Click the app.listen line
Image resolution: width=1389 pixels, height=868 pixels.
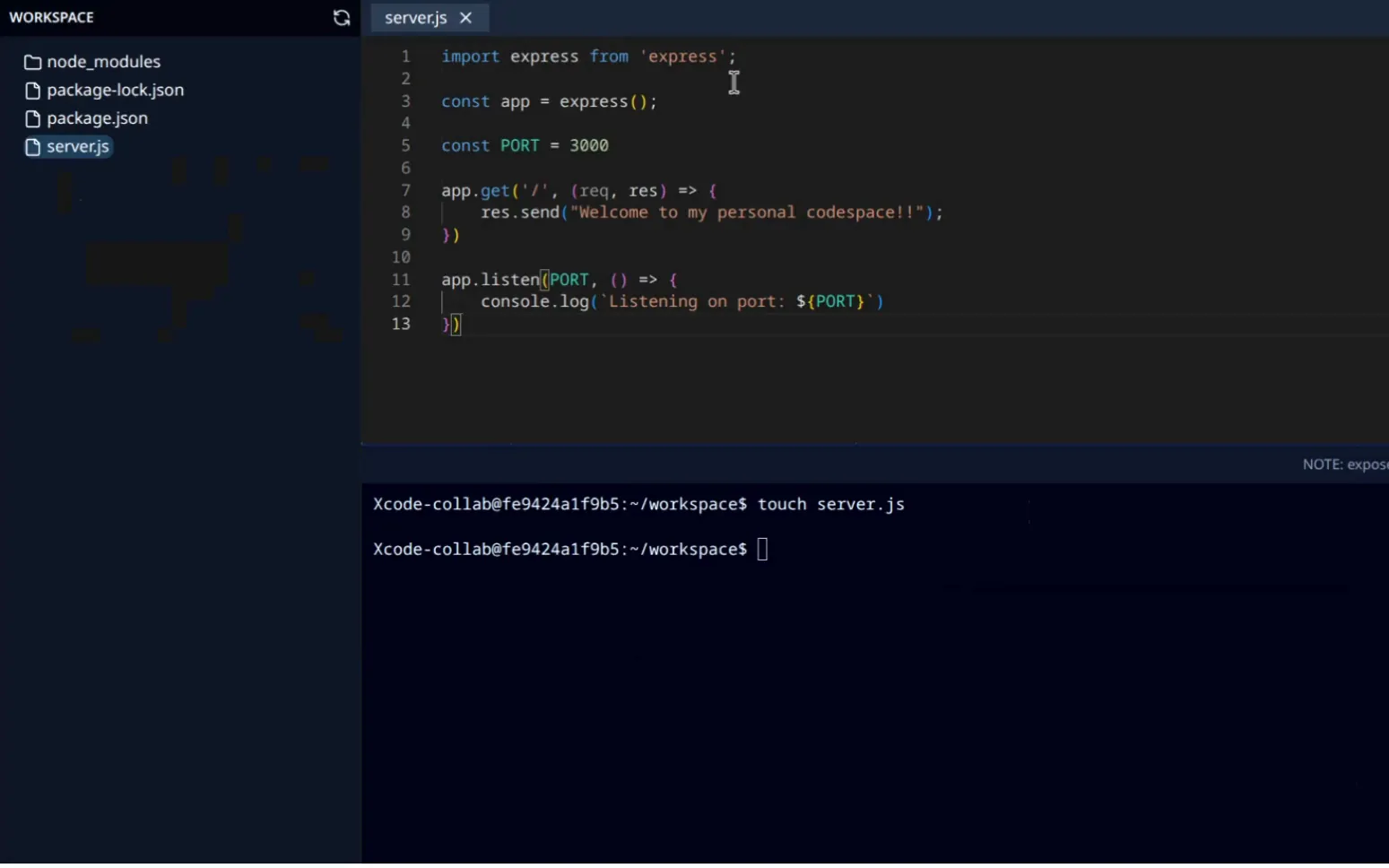560,280
